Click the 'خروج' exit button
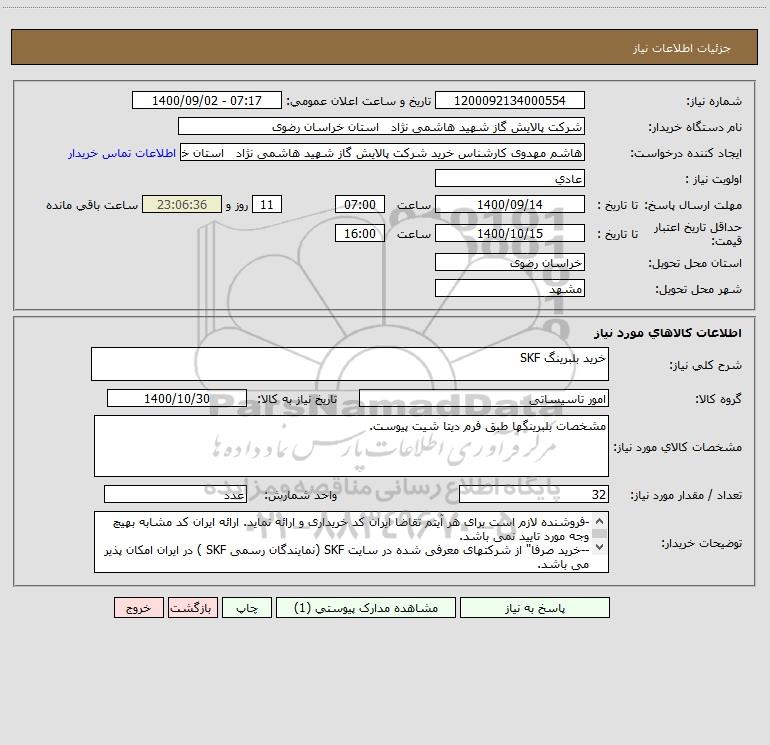This screenshot has height=745, width=770. tap(138, 607)
